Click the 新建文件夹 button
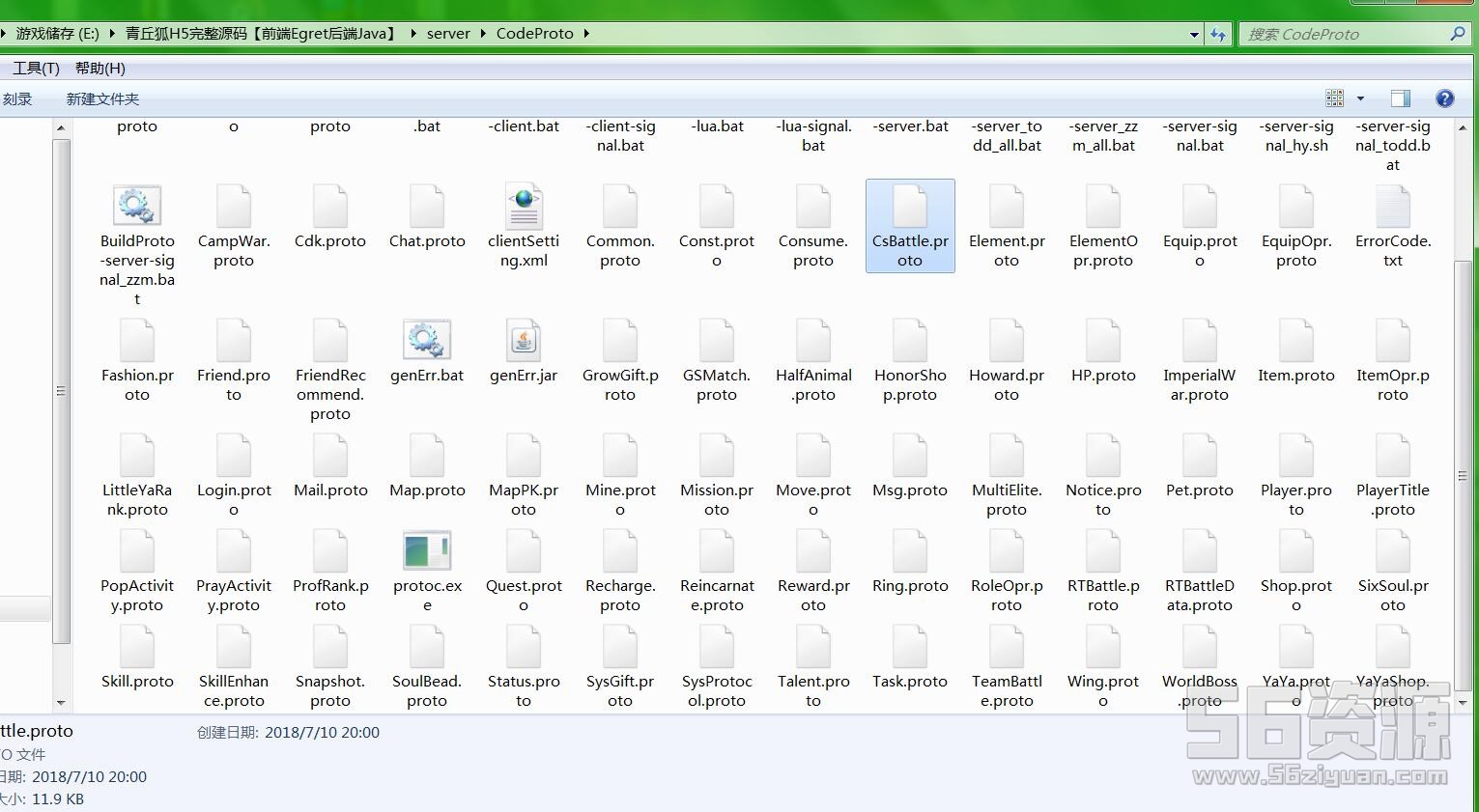Viewport: 1479px width, 812px height. (x=102, y=99)
